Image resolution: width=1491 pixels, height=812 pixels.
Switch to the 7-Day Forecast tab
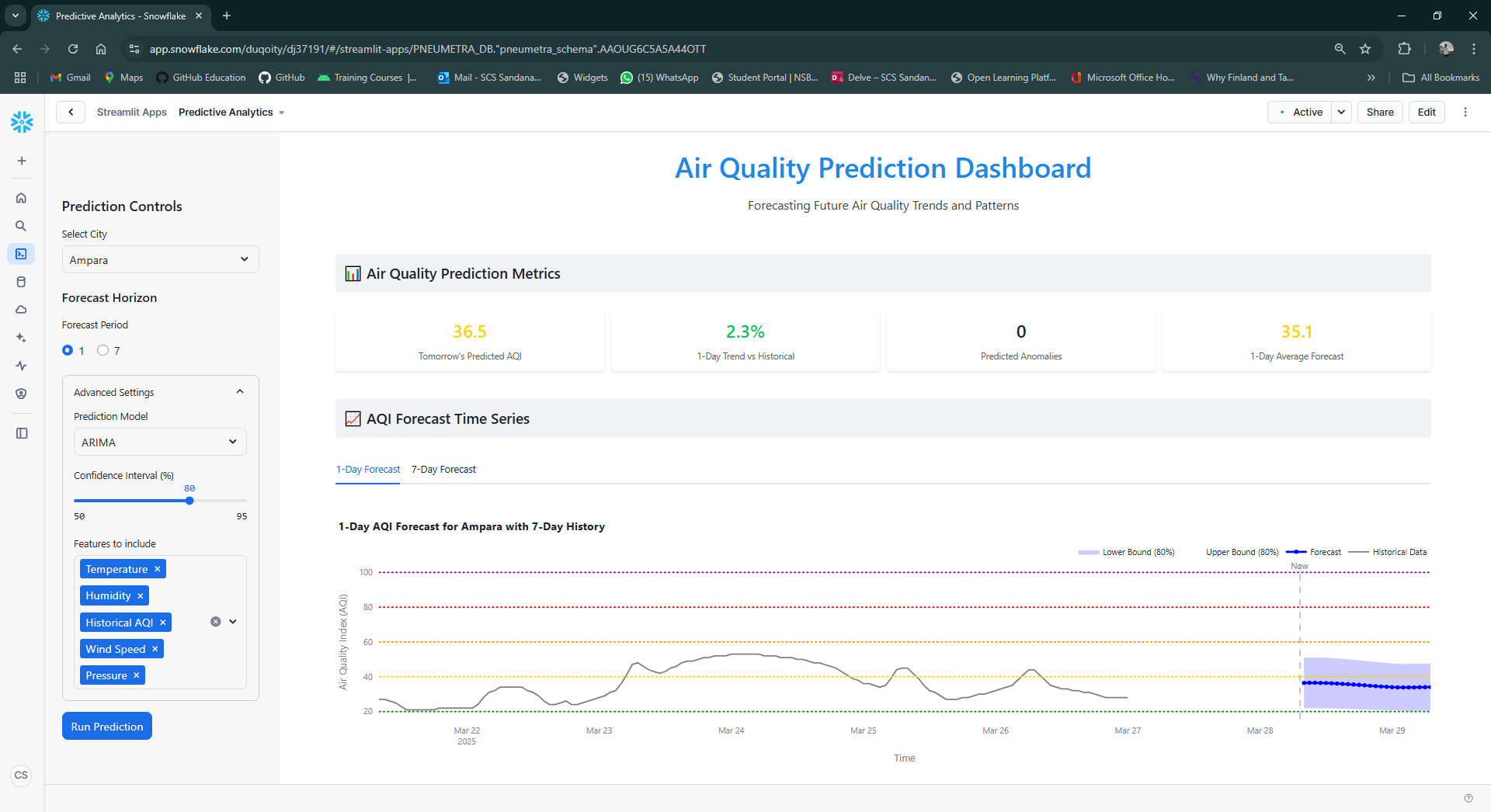tap(443, 469)
